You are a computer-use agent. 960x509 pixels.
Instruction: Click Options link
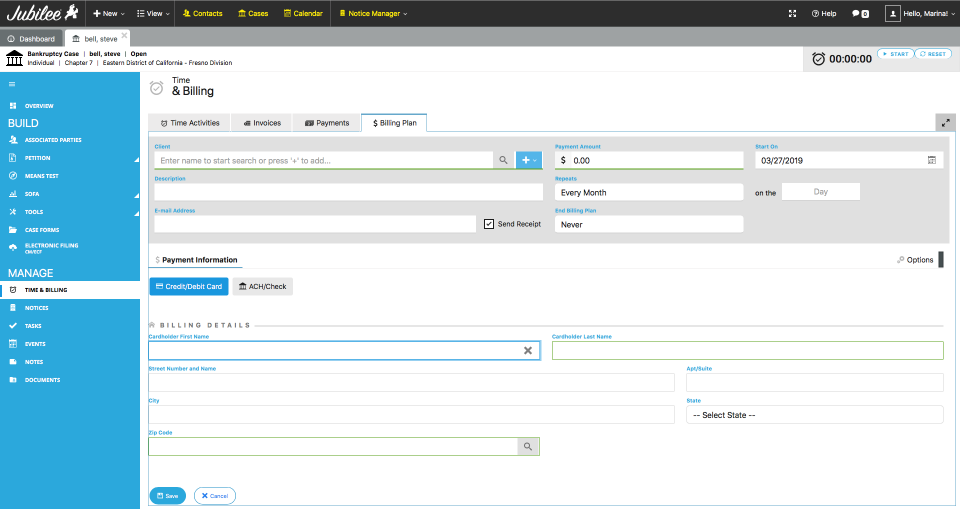[x=920, y=260]
